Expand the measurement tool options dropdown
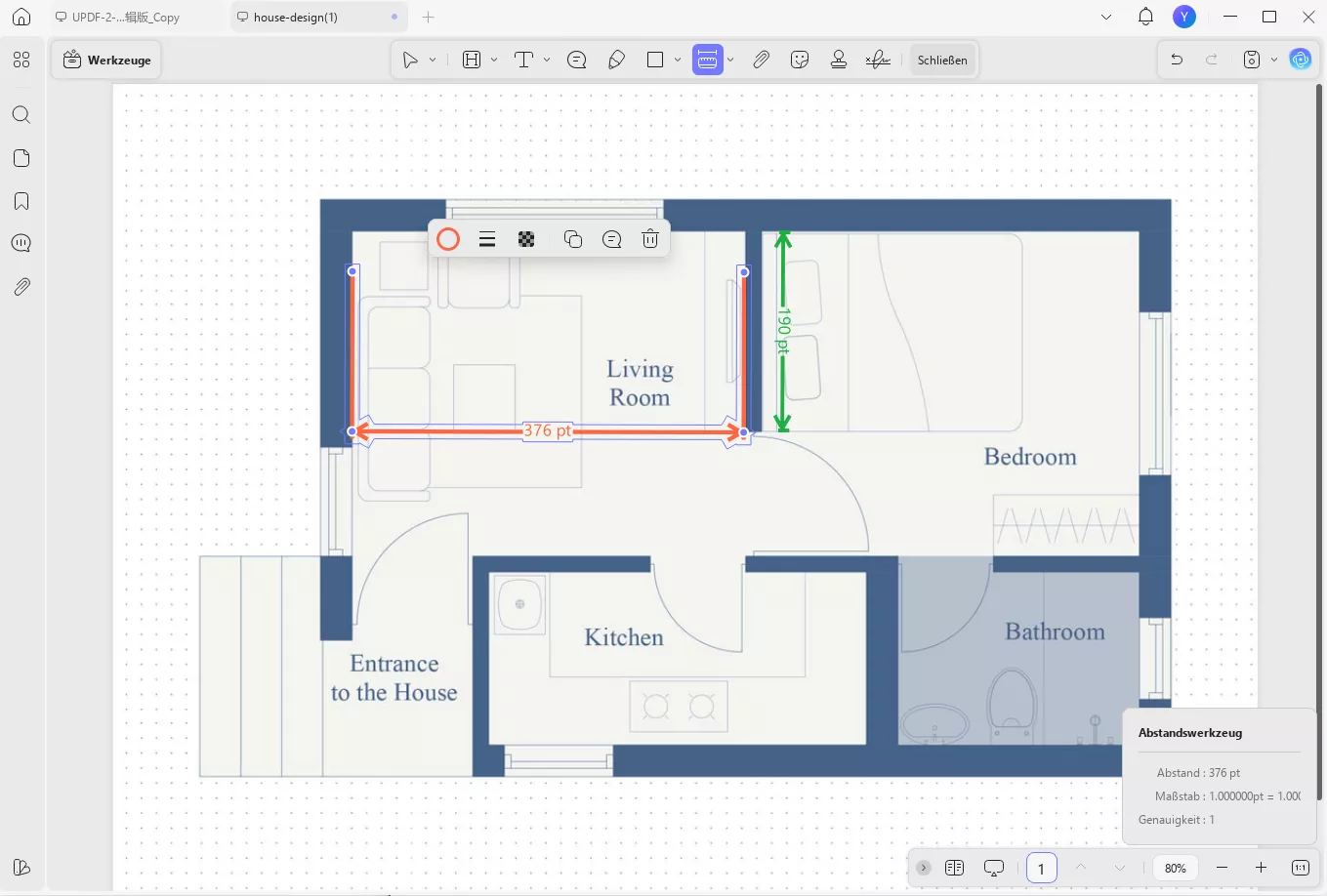The height and width of the screenshot is (896, 1327). pyautogui.click(x=730, y=60)
